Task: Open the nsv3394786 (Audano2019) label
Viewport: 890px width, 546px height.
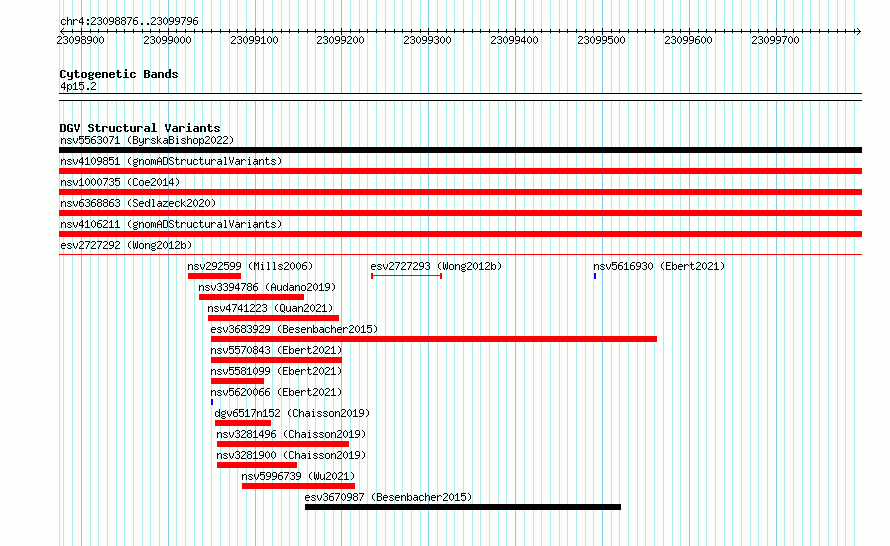Action: point(267,287)
